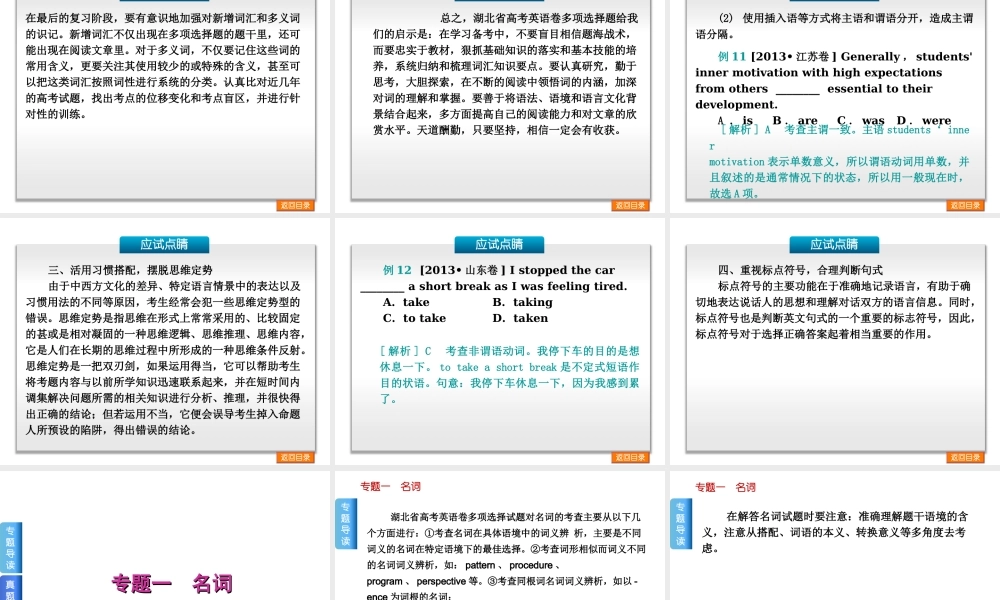Click 返回目录 on the 例 12 山东卷 slide

point(630,457)
